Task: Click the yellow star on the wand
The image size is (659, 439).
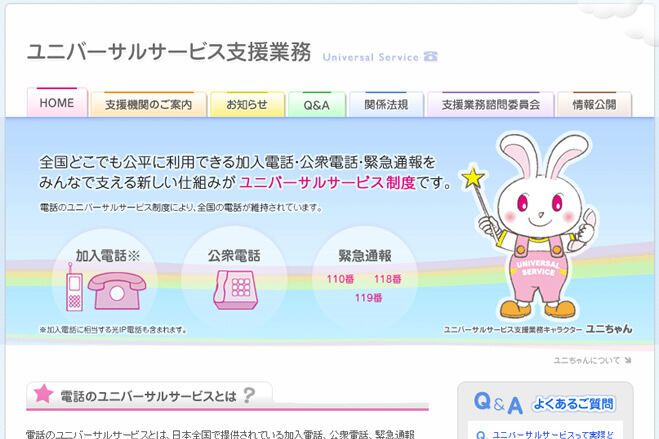Action: pyautogui.click(x=473, y=178)
